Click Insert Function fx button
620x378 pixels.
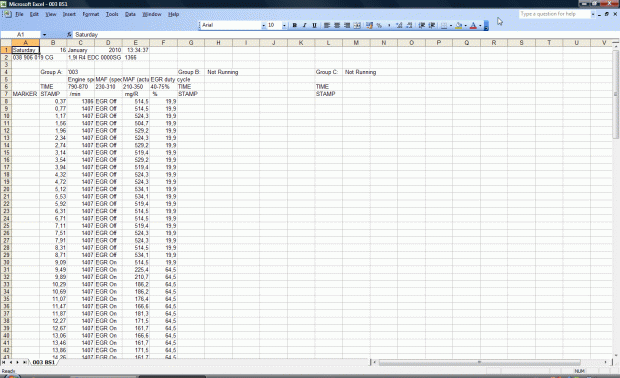coord(69,35)
